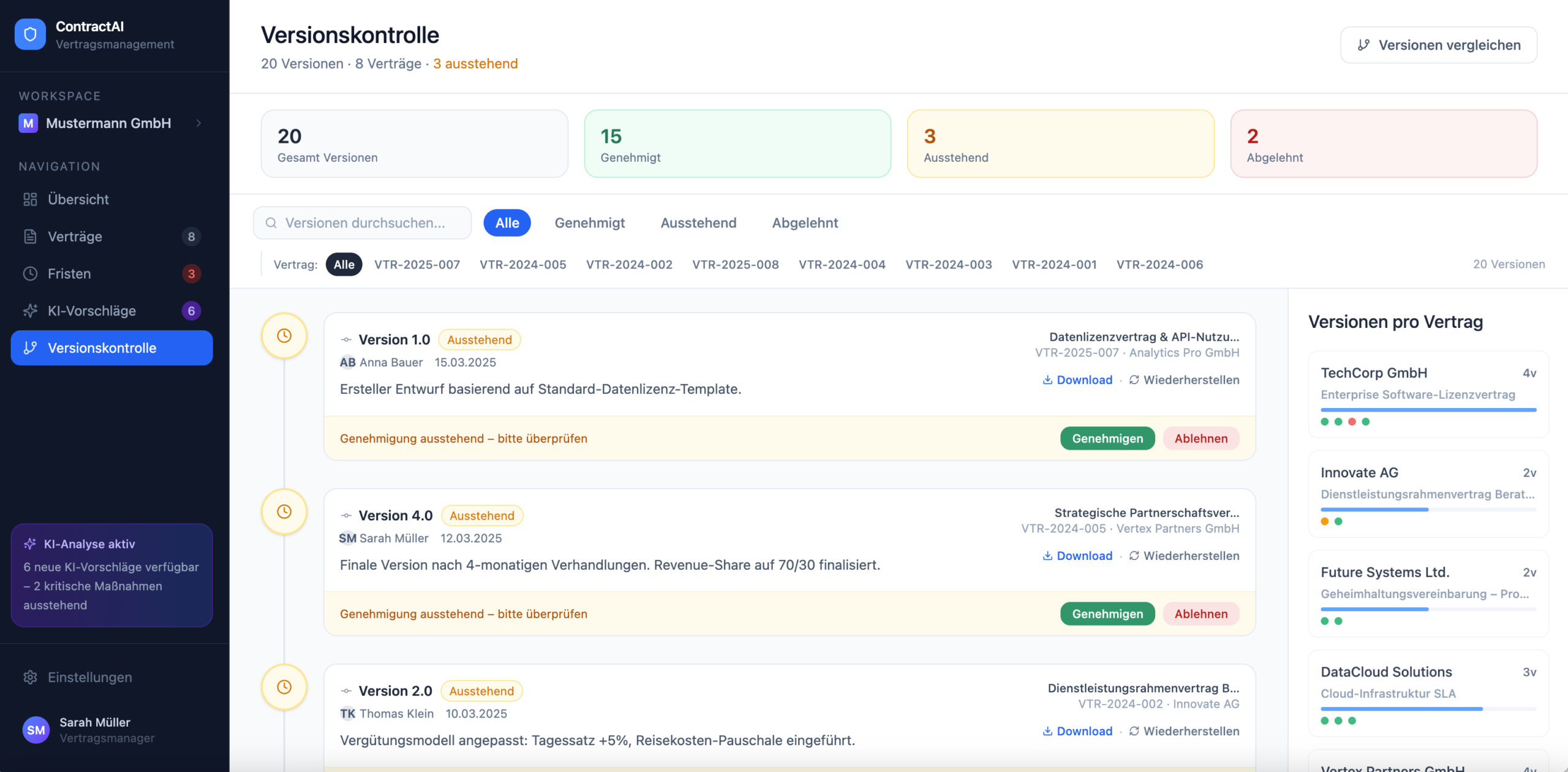Select the Ausstehend status filter
Screen dimensions: 1568x772
[698, 223]
